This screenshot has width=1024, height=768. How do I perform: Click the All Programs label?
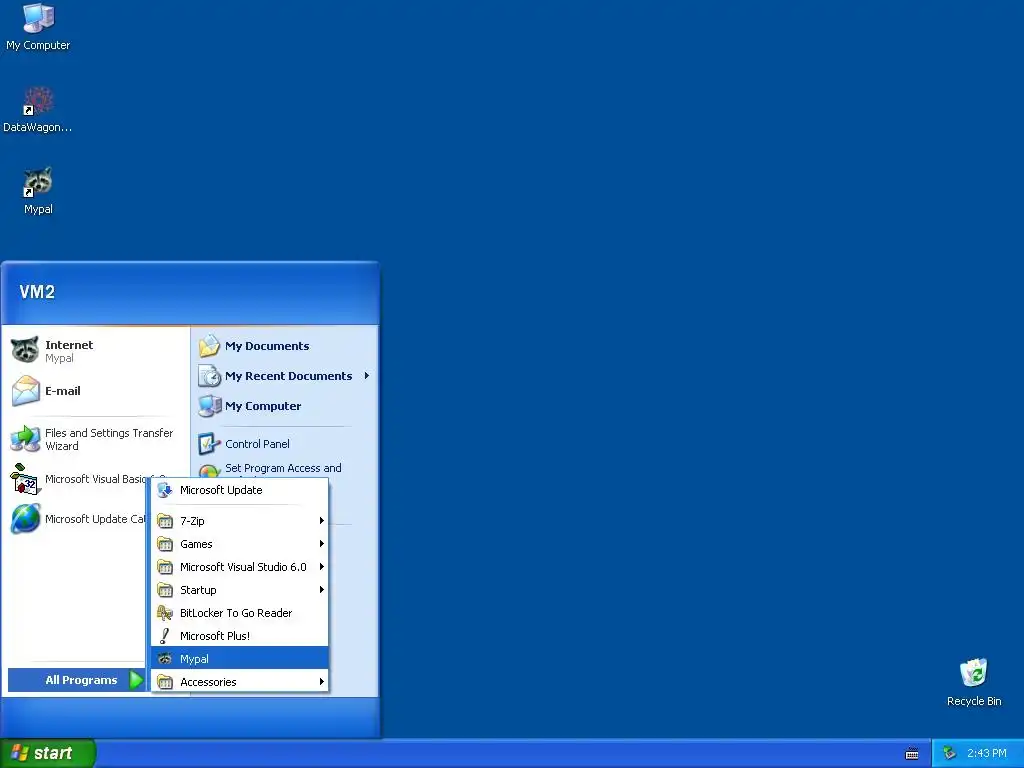pos(81,680)
